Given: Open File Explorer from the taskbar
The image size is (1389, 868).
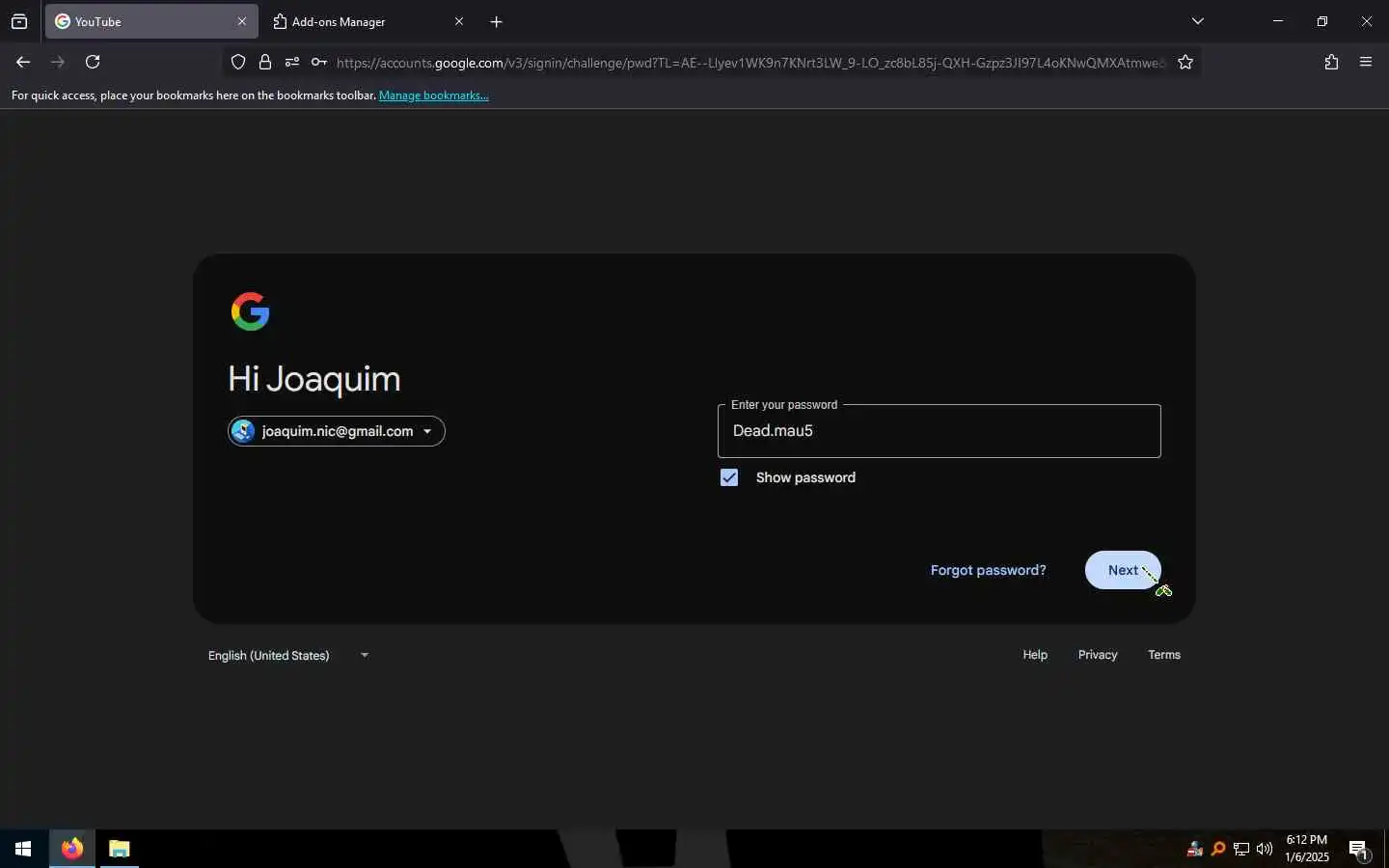Looking at the screenshot, I should (119, 849).
